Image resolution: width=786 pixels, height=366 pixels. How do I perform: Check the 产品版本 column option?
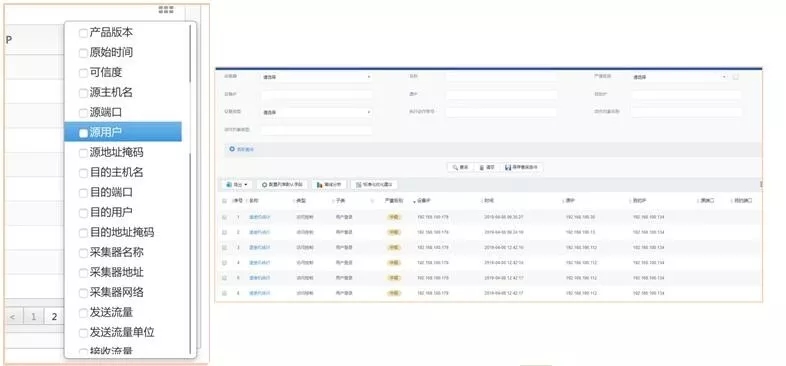(x=83, y=33)
